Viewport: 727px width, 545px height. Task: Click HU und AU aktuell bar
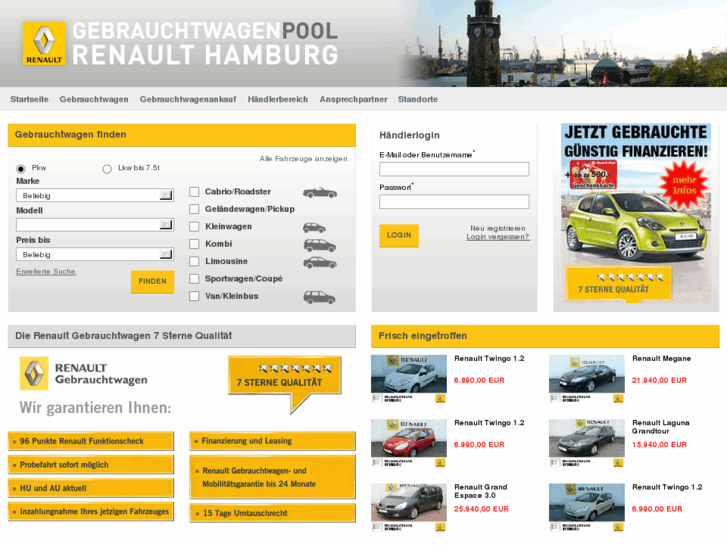click(91, 488)
